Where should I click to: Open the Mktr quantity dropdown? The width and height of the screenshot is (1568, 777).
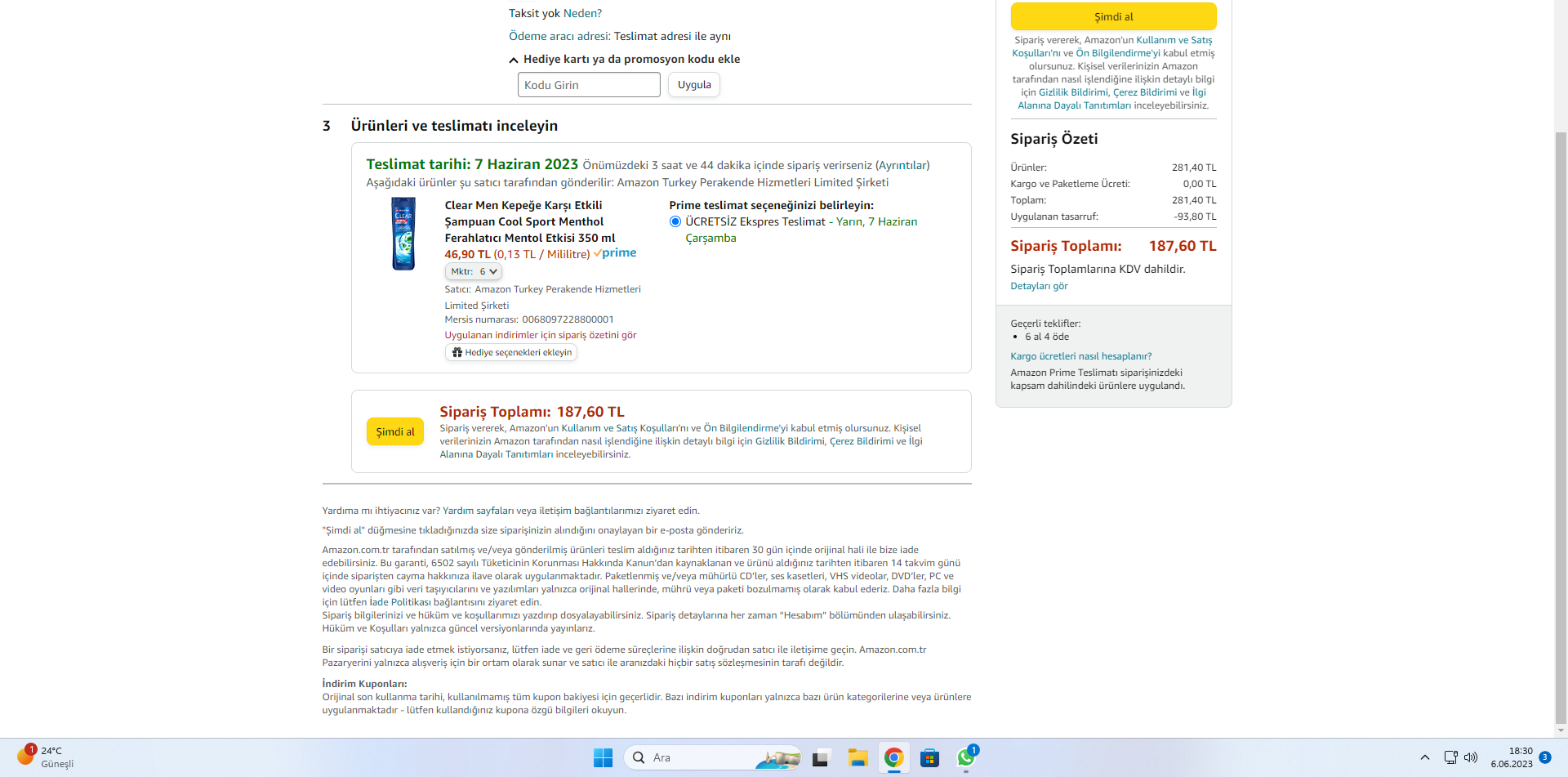click(474, 271)
